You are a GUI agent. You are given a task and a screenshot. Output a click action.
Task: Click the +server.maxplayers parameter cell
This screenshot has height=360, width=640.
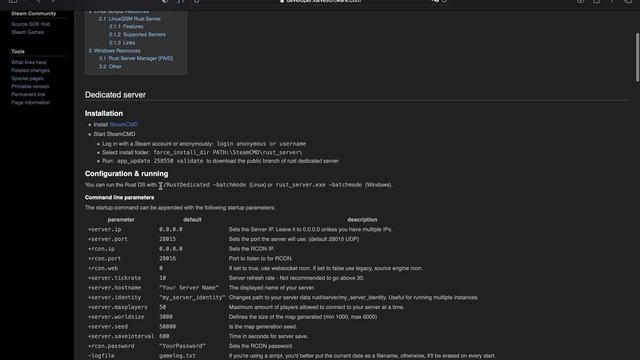point(118,307)
